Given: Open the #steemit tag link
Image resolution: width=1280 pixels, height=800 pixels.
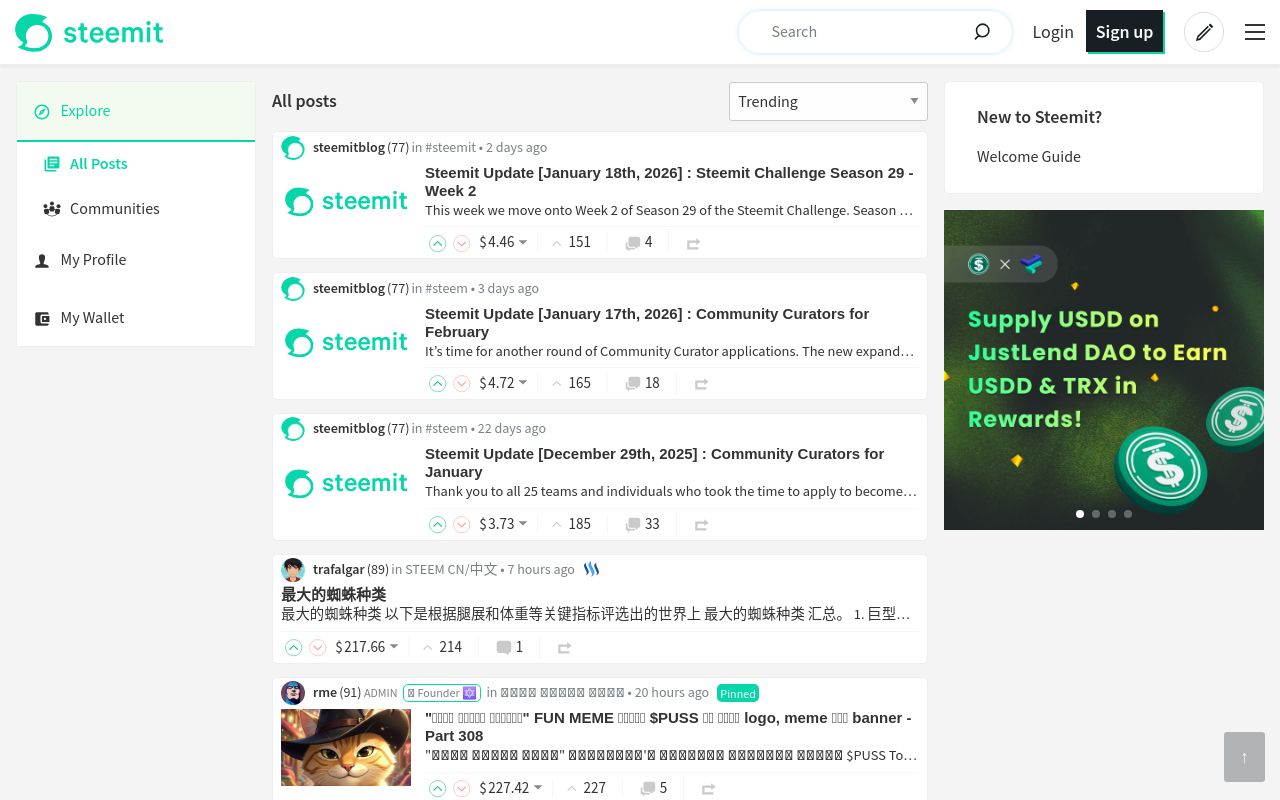Looking at the screenshot, I should 451,148.
